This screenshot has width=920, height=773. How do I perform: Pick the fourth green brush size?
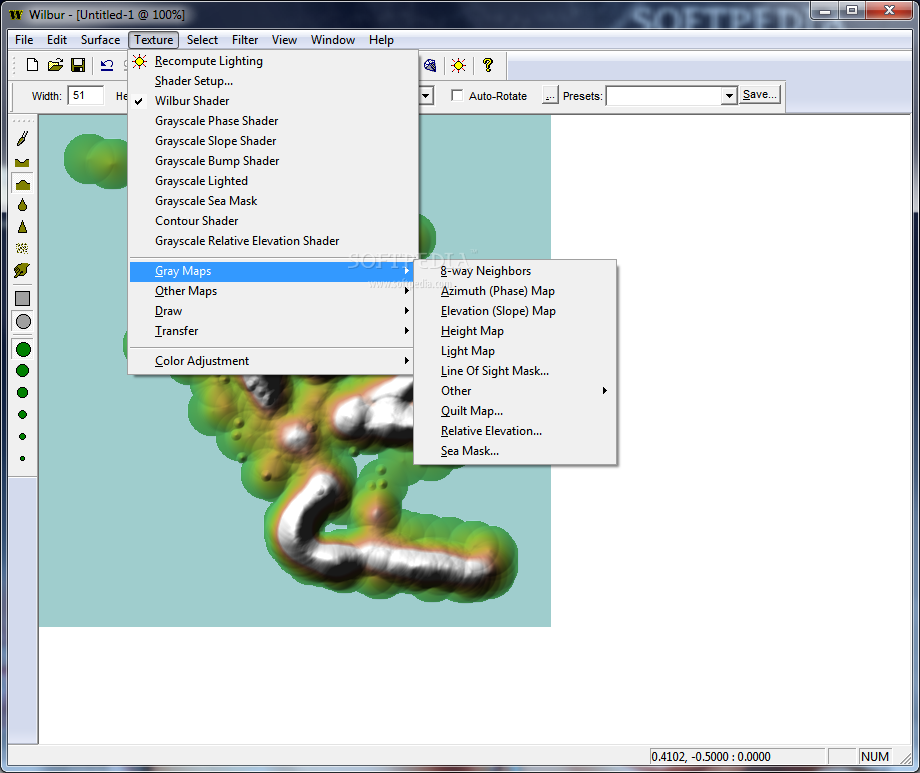click(23, 415)
